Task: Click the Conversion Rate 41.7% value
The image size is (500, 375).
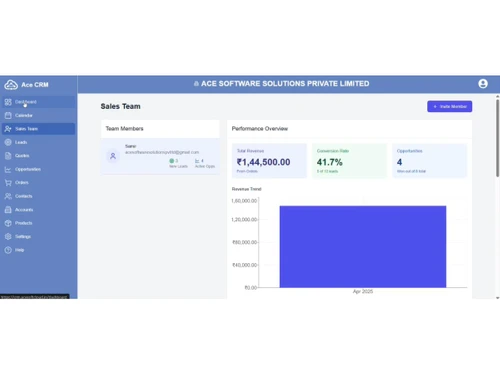Action: tap(329, 162)
